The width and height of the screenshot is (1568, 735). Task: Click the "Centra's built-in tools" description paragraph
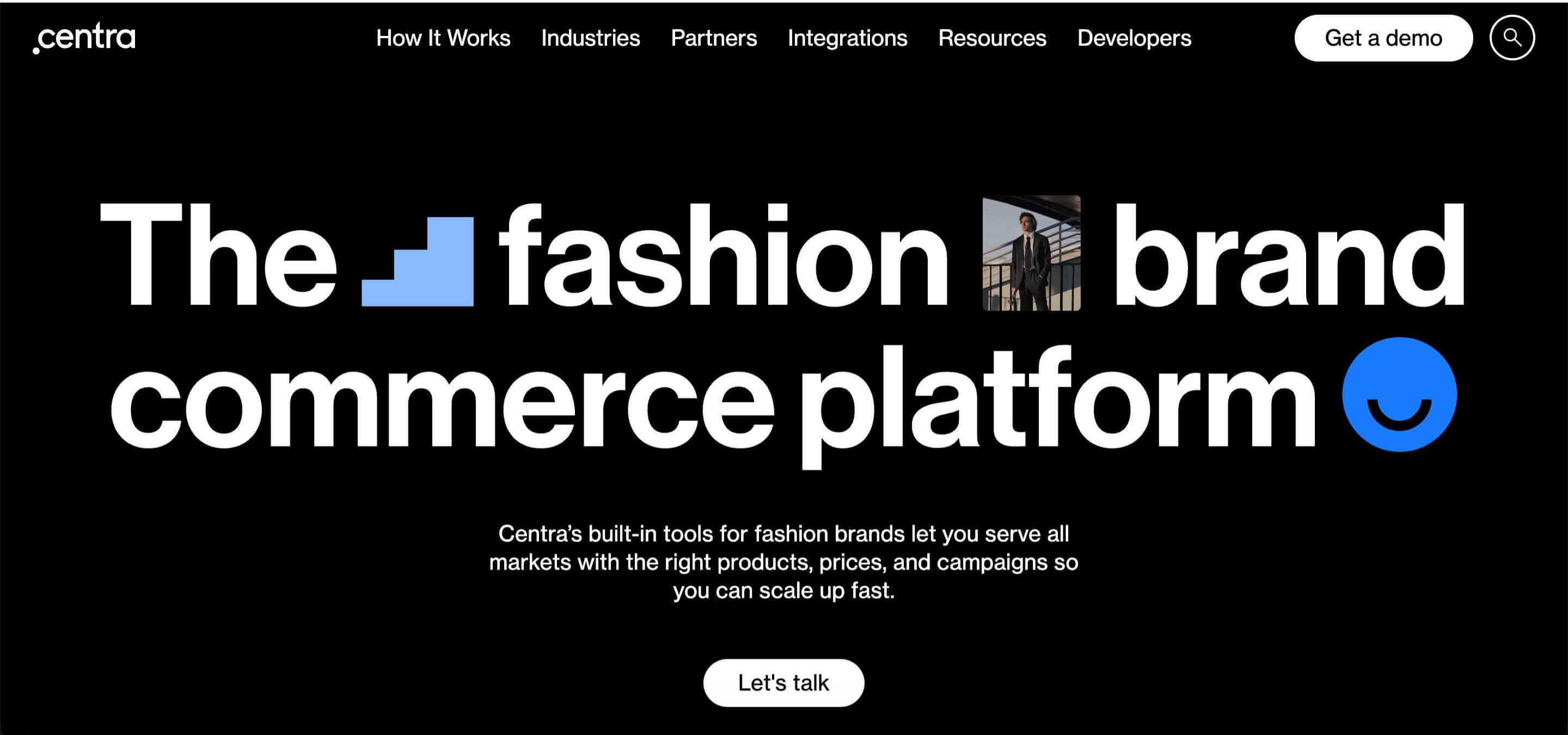coord(784,562)
